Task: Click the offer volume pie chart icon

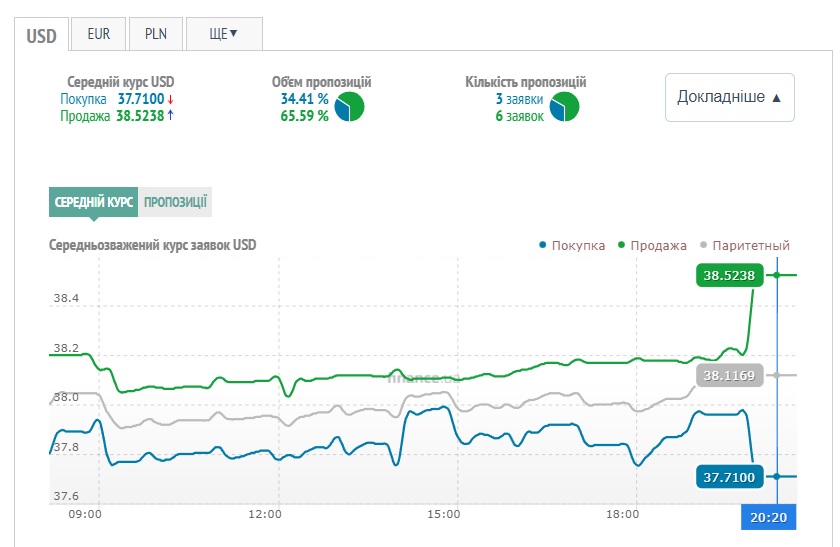Action: (x=349, y=107)
